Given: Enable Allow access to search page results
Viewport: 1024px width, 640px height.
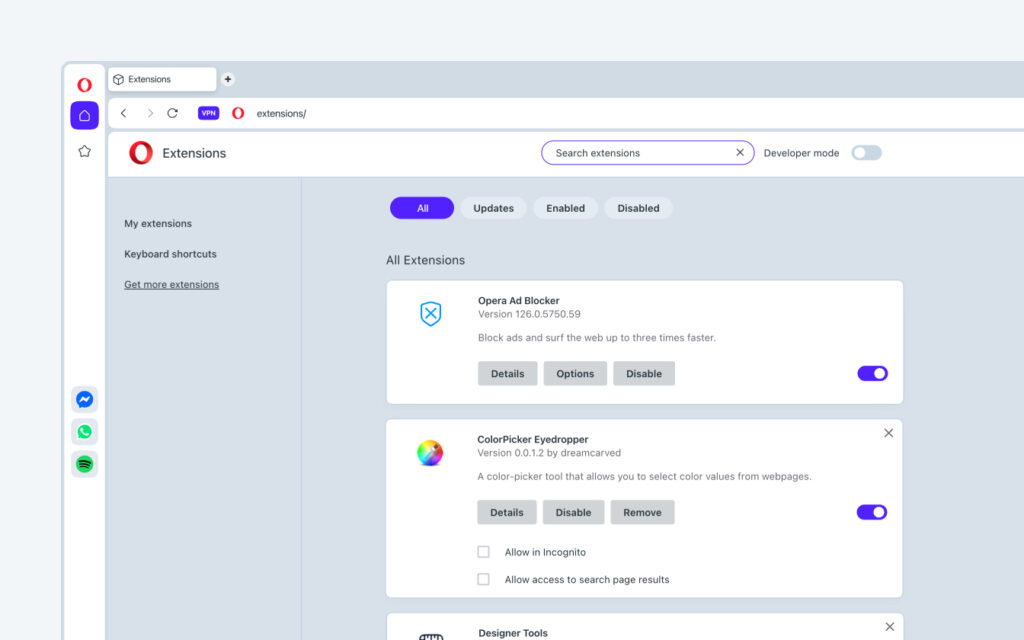Looking at the screenshot, I should (x=484, y=579).
